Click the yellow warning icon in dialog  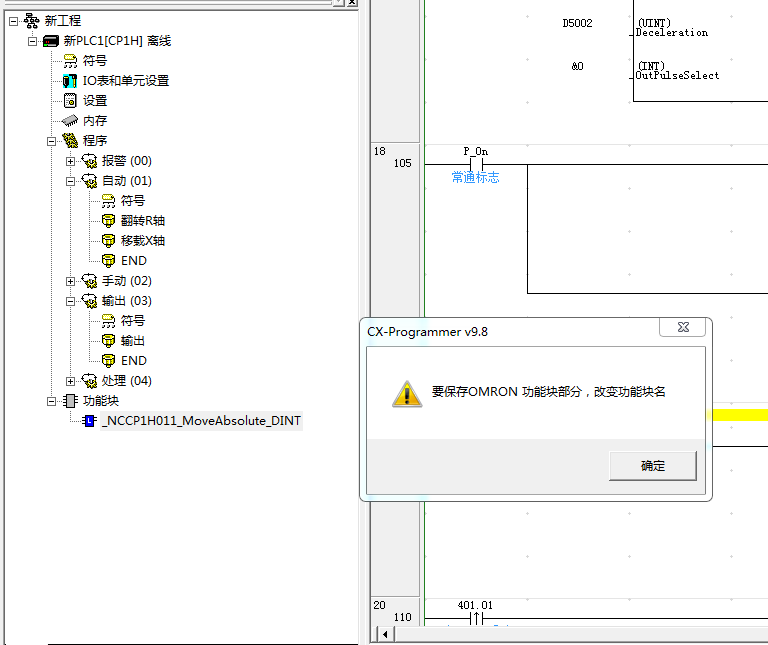coord(405,393)
